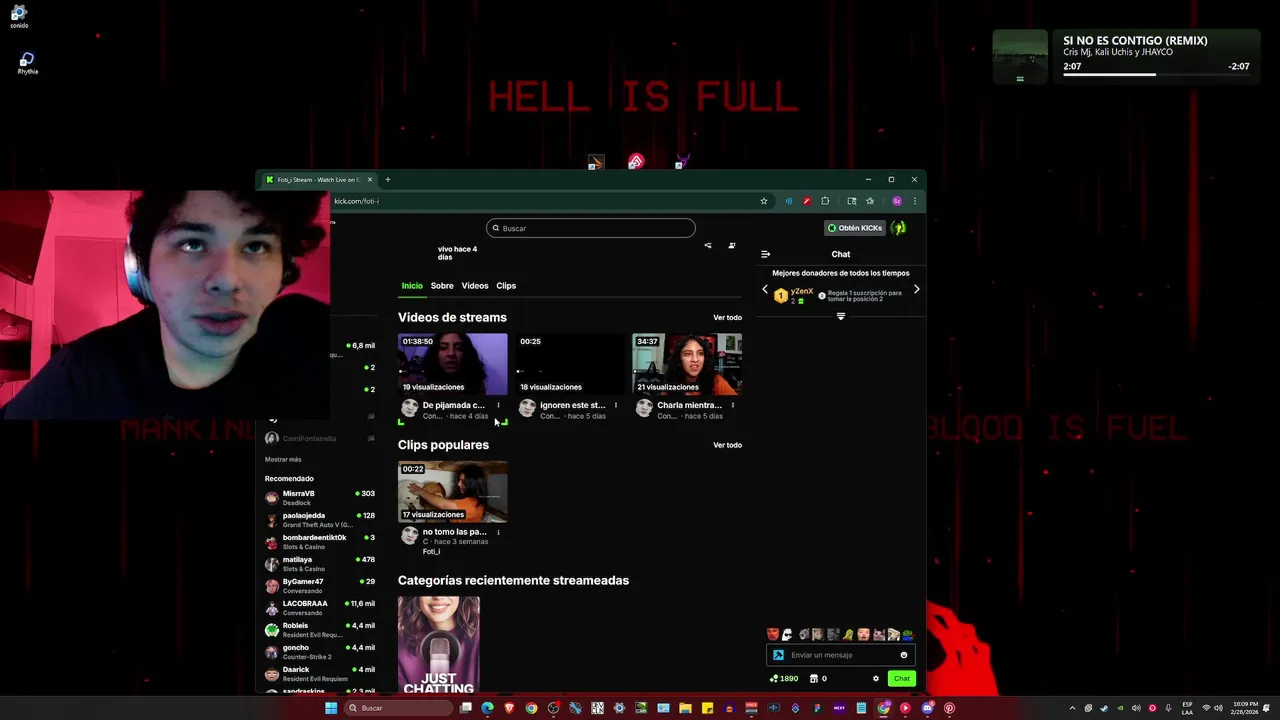Open Microsoft Edge from the taskbar
1280x720 pixels.
[487, 708]
